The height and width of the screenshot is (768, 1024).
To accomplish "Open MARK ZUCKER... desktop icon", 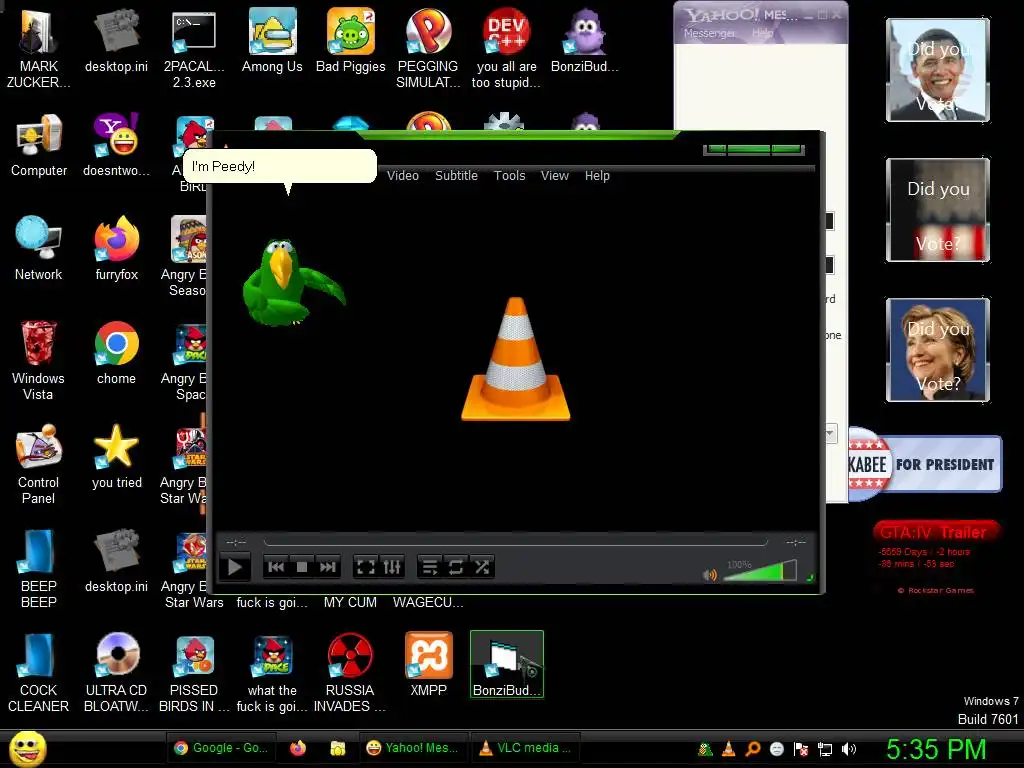I will tap(38, 49).
